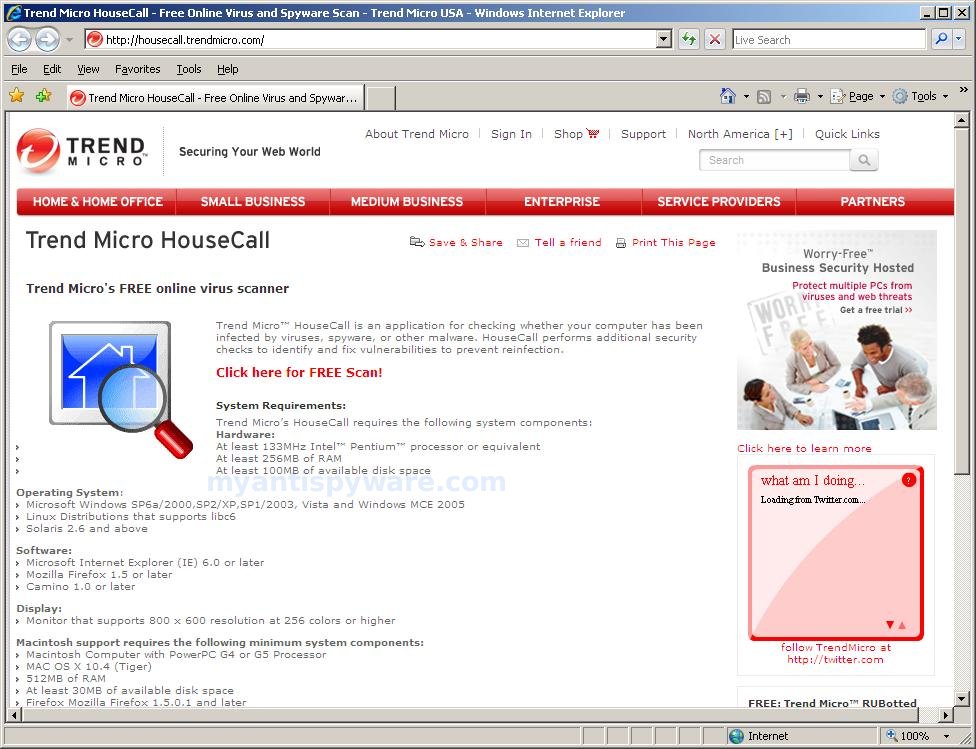Open the Tools menu in menu bar

pos(189,69)
